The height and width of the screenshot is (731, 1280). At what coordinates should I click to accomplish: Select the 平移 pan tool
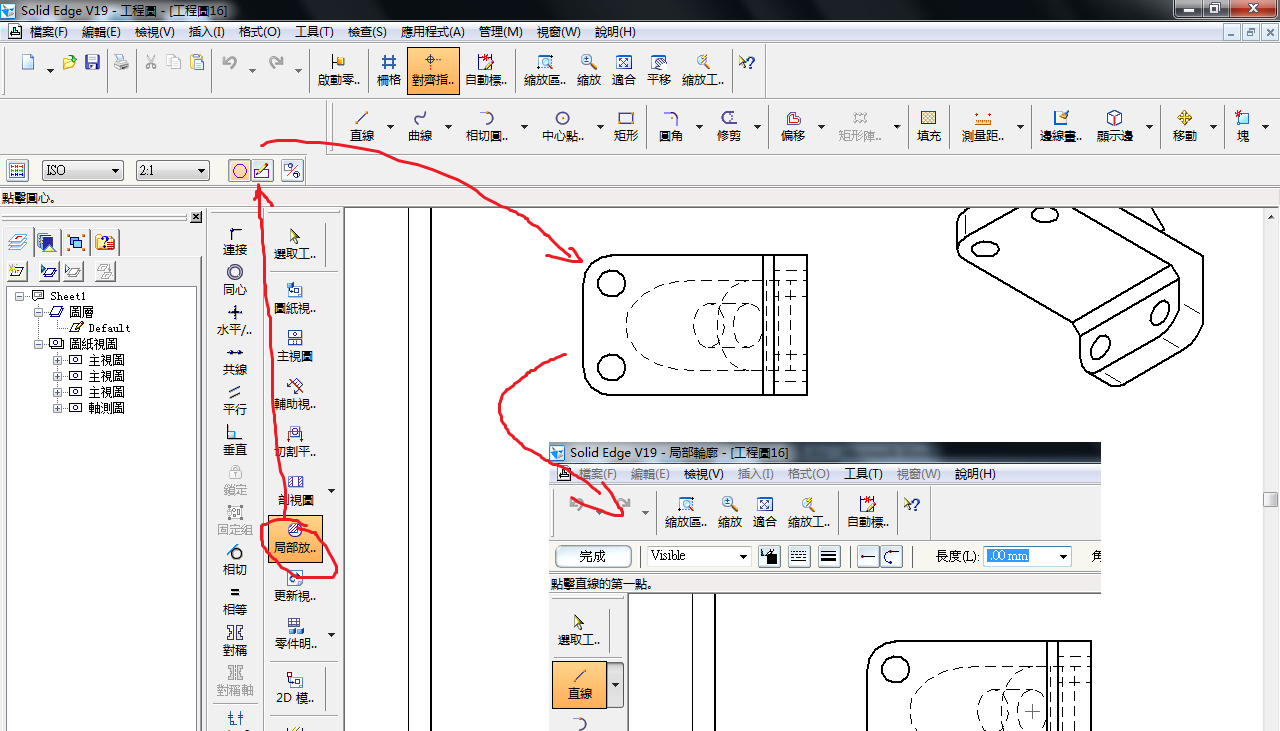point(659,70)
